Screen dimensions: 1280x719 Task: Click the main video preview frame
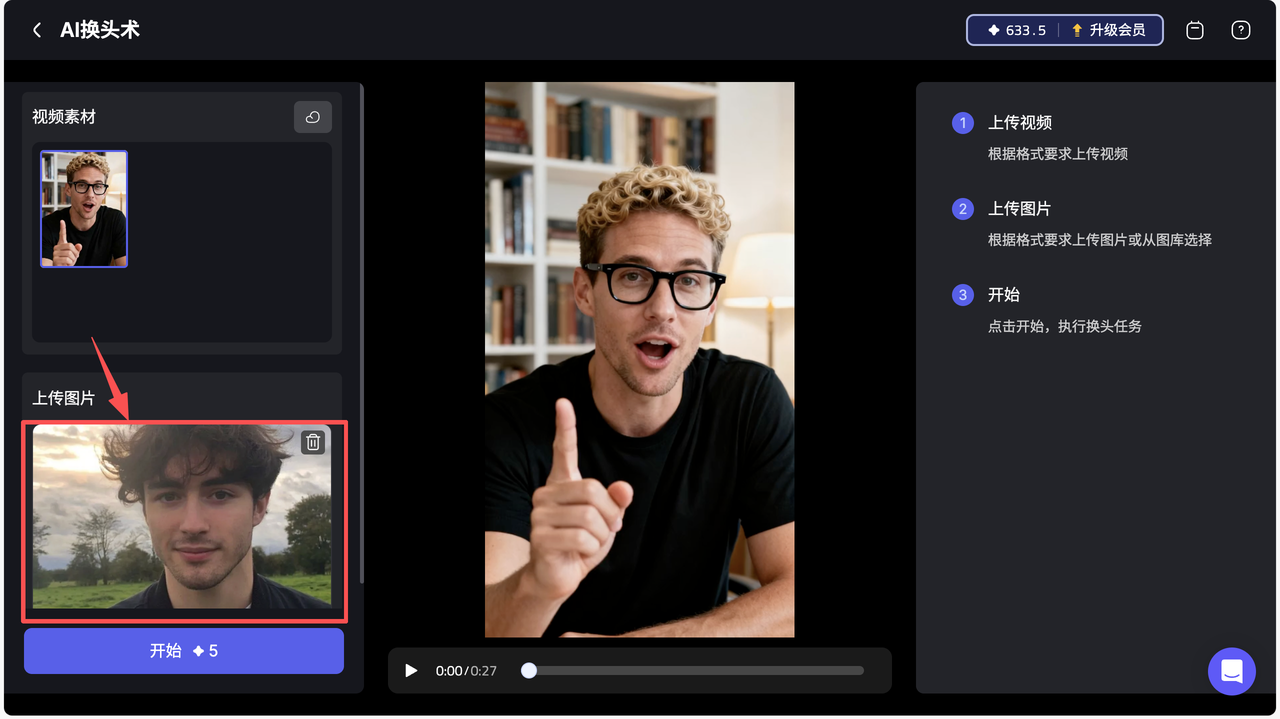point(639,359)
